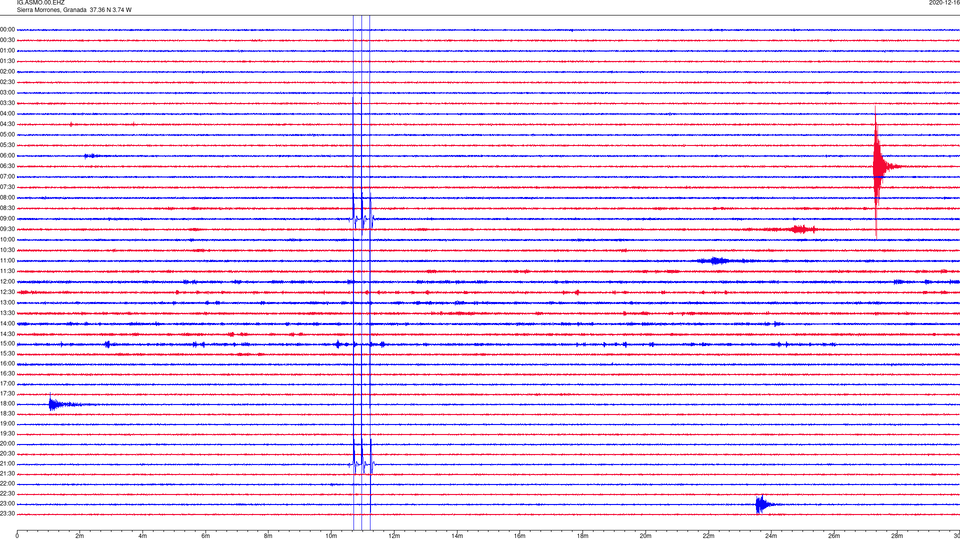Click the 6m tick label on the x-axis
The height and width of the screenshot is (540, 960).
click(x=206, y=536)
